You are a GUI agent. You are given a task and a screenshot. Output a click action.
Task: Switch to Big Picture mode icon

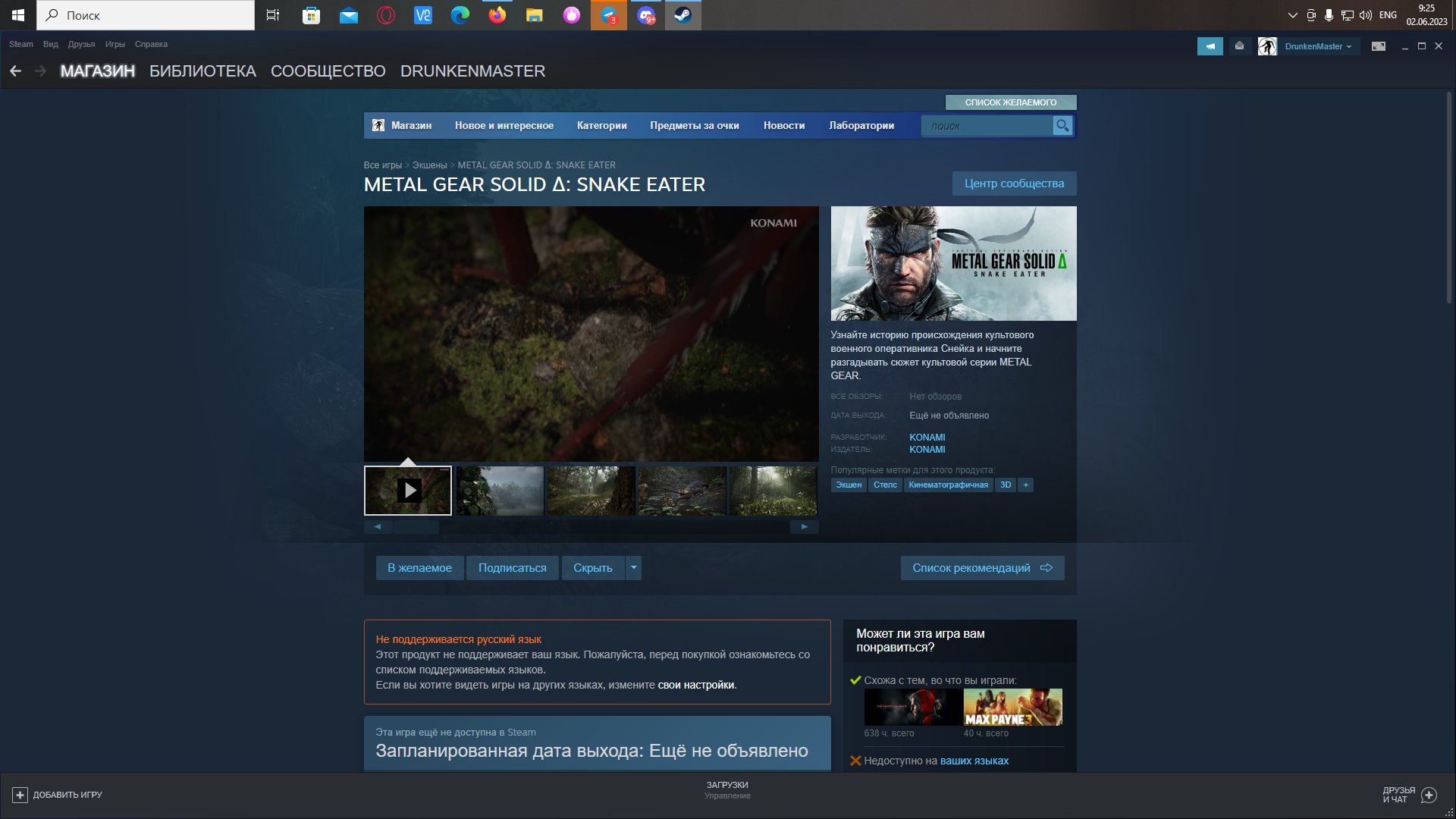[x=1379, y=46]
